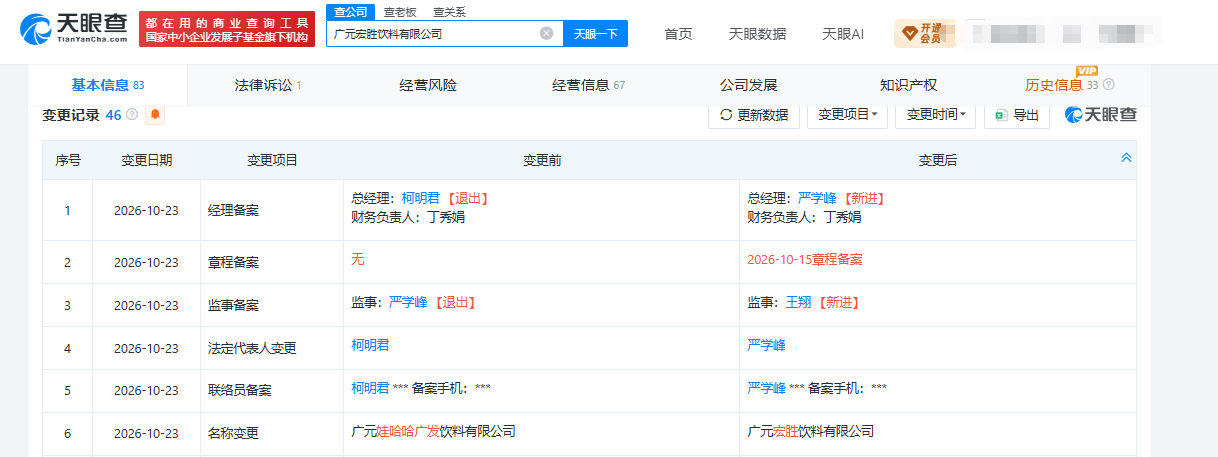Image resolution: width=1218 pixels, height=457 pixels.
Task: Open 柯明君 link in the 法定代表人变更 row
Action: tap(370, 345)
